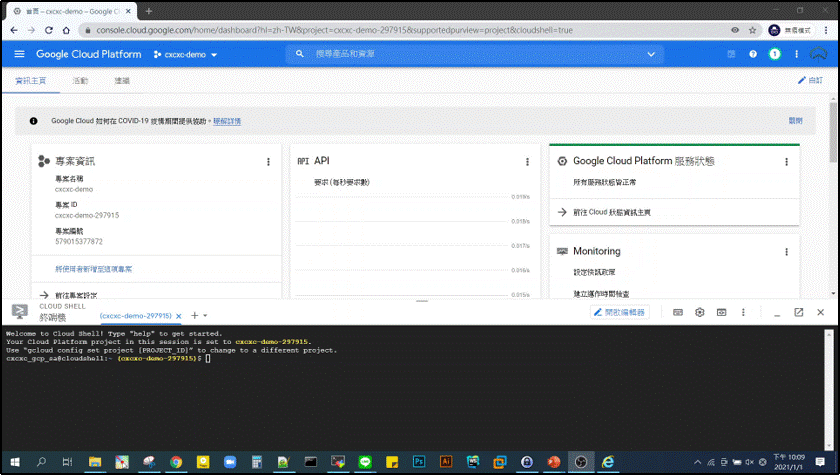
Task: Expand the cxcxc-demo project selector
Action: pos(186,54)
